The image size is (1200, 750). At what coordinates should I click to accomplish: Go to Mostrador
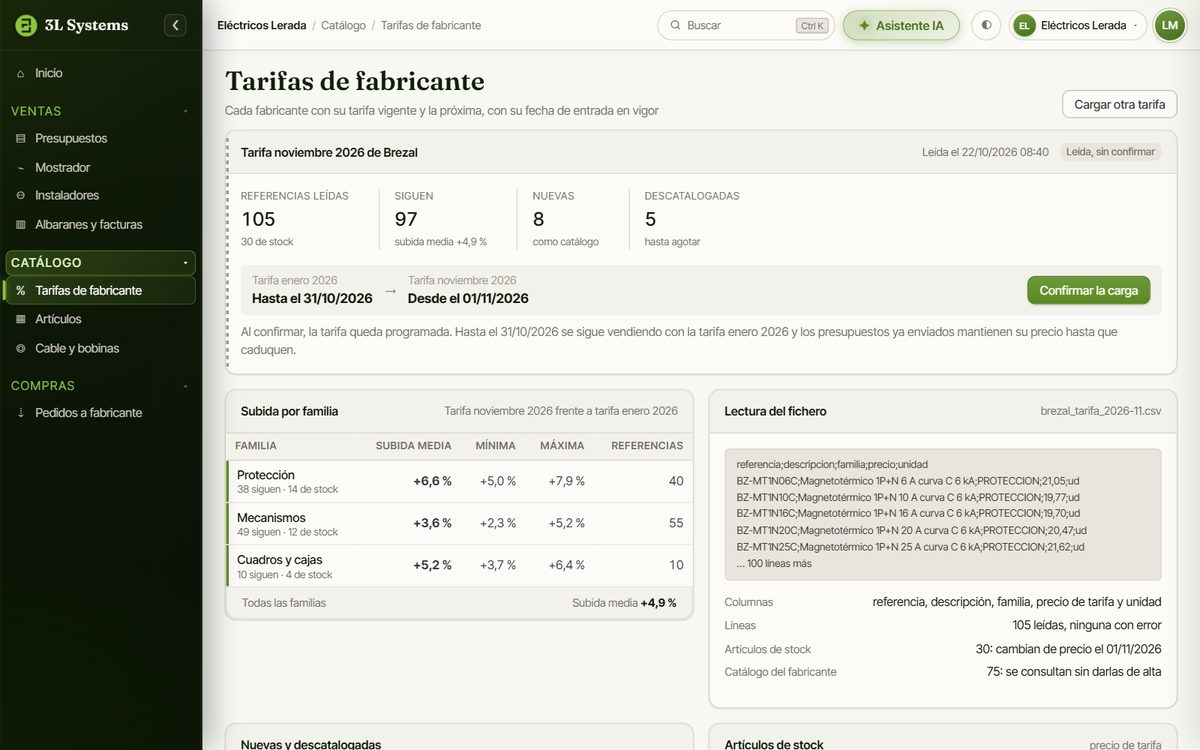(x=100, y=167)
